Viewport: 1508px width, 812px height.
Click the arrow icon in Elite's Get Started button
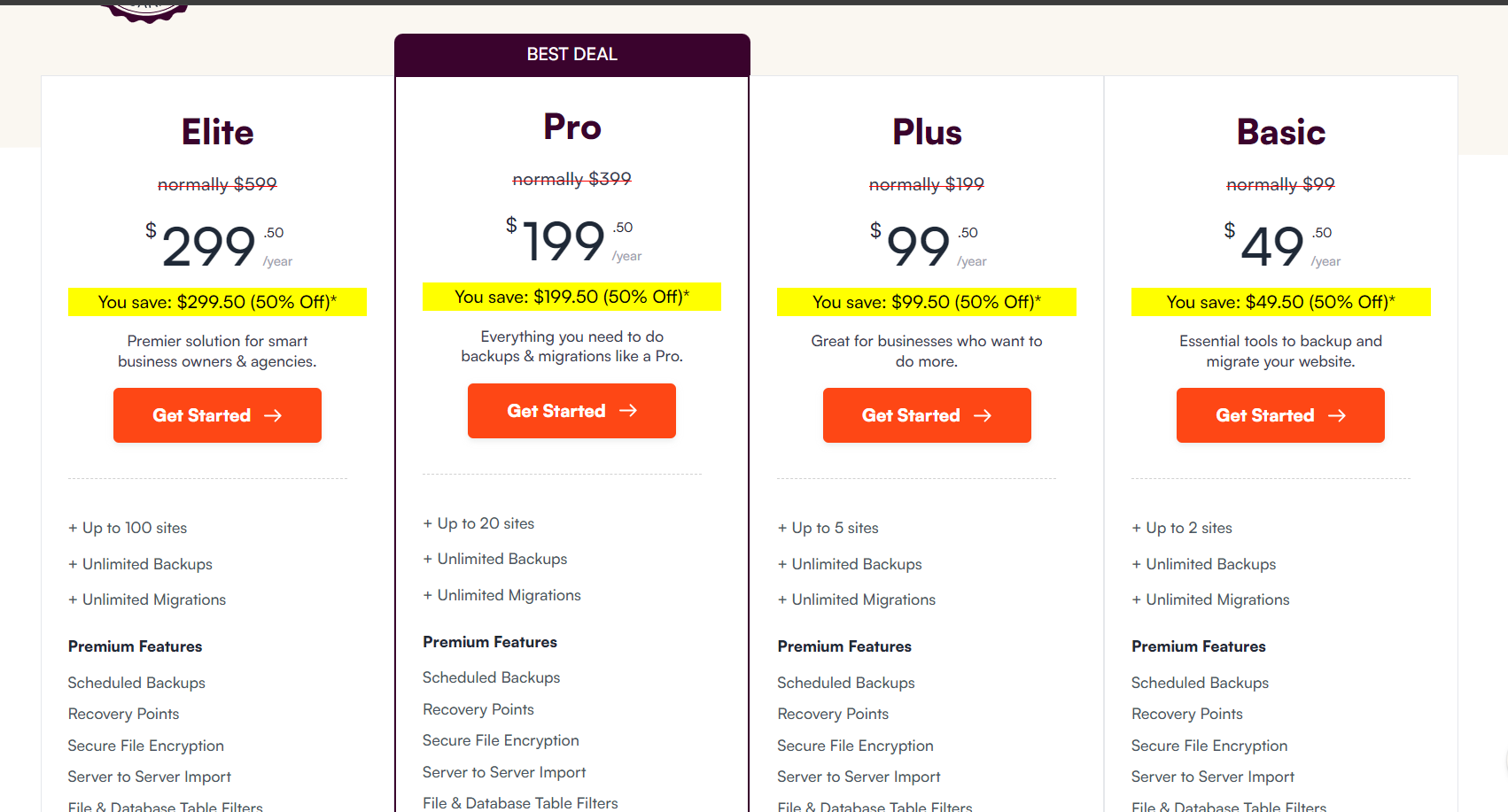click(x=273, y=415)
